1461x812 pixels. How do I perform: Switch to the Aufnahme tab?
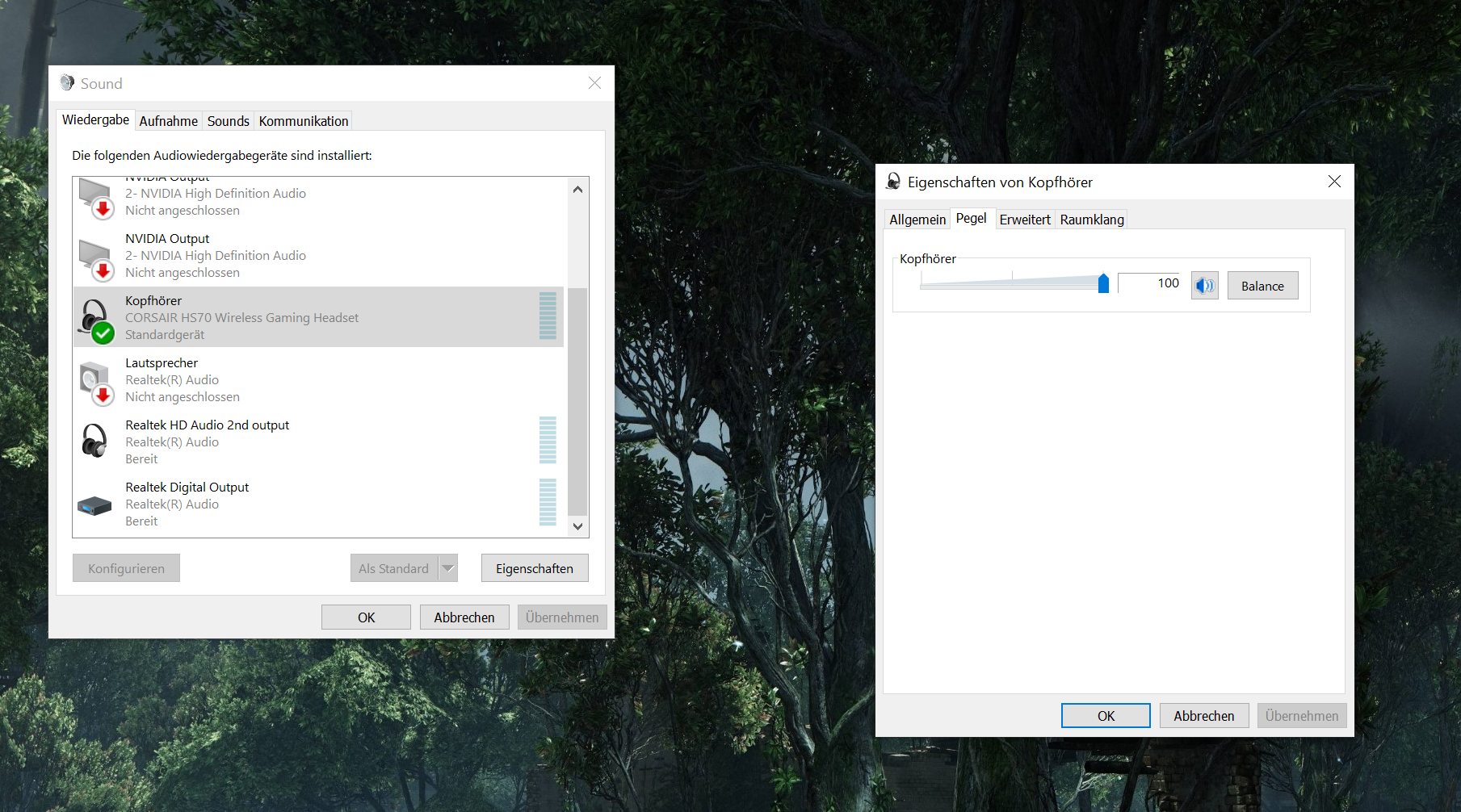click(x=168, y=121)
